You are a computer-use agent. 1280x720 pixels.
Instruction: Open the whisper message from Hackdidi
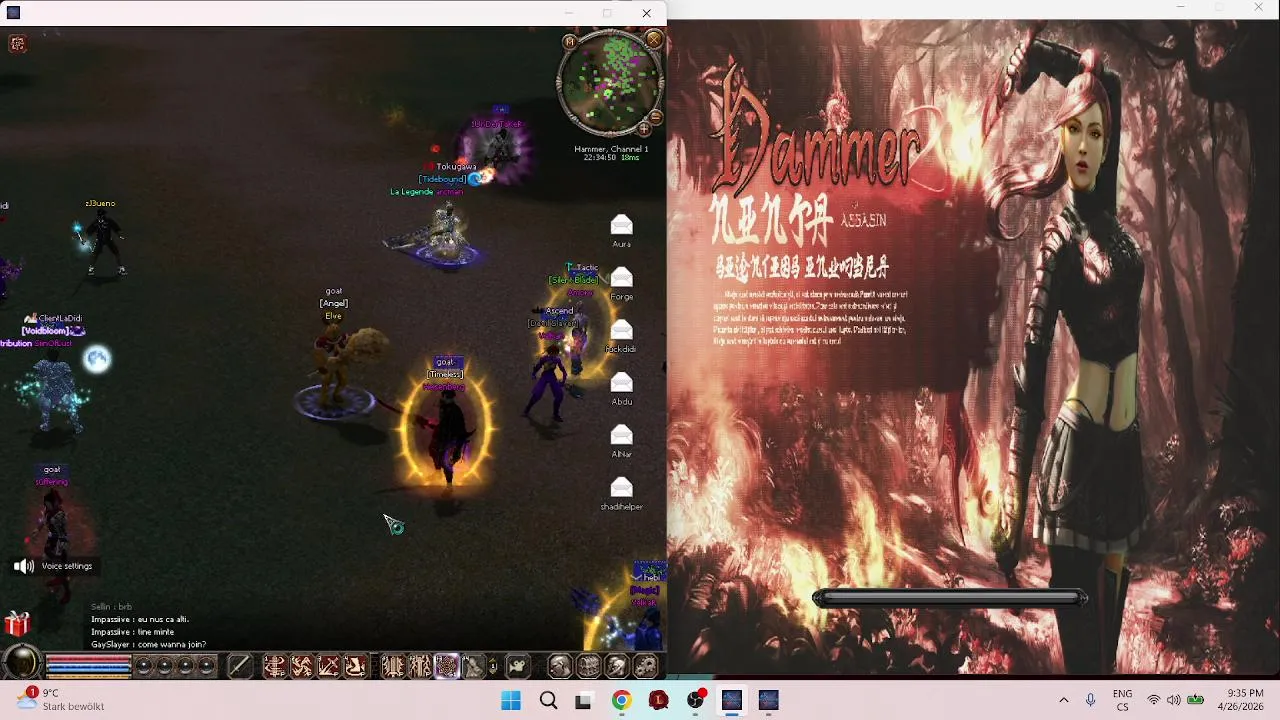point(621,329)
